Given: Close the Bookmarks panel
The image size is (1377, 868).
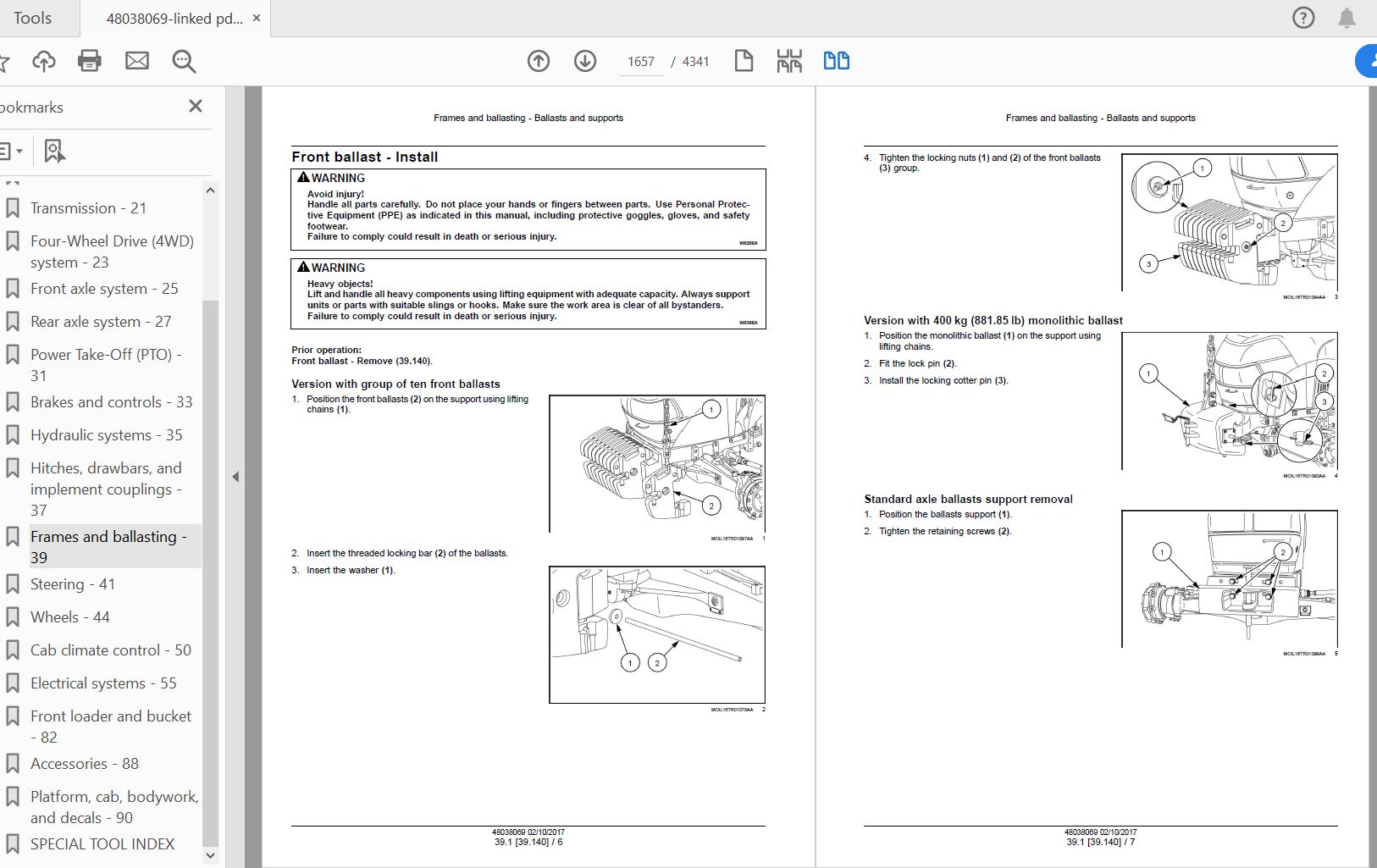Looking at the screenshot, I should click(x=196, y=106).
